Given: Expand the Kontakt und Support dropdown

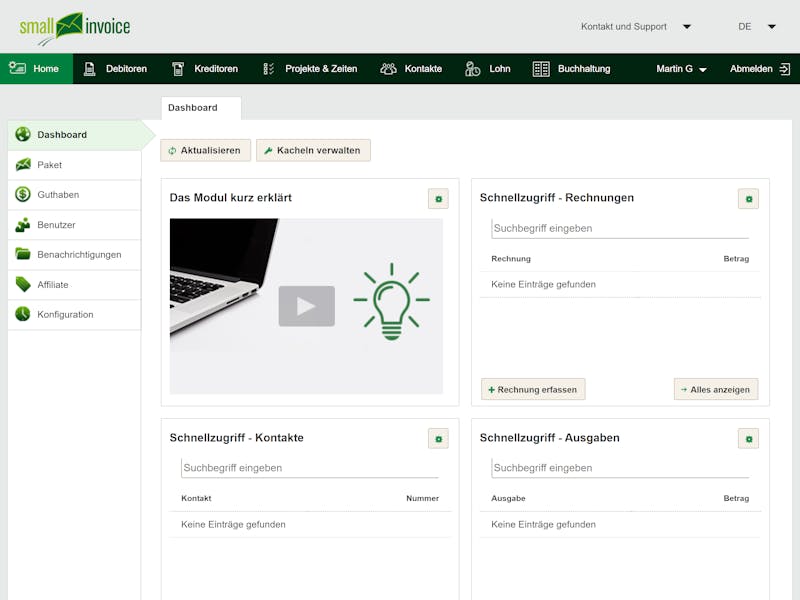Looking at the screenshot, I should [636, 27].
